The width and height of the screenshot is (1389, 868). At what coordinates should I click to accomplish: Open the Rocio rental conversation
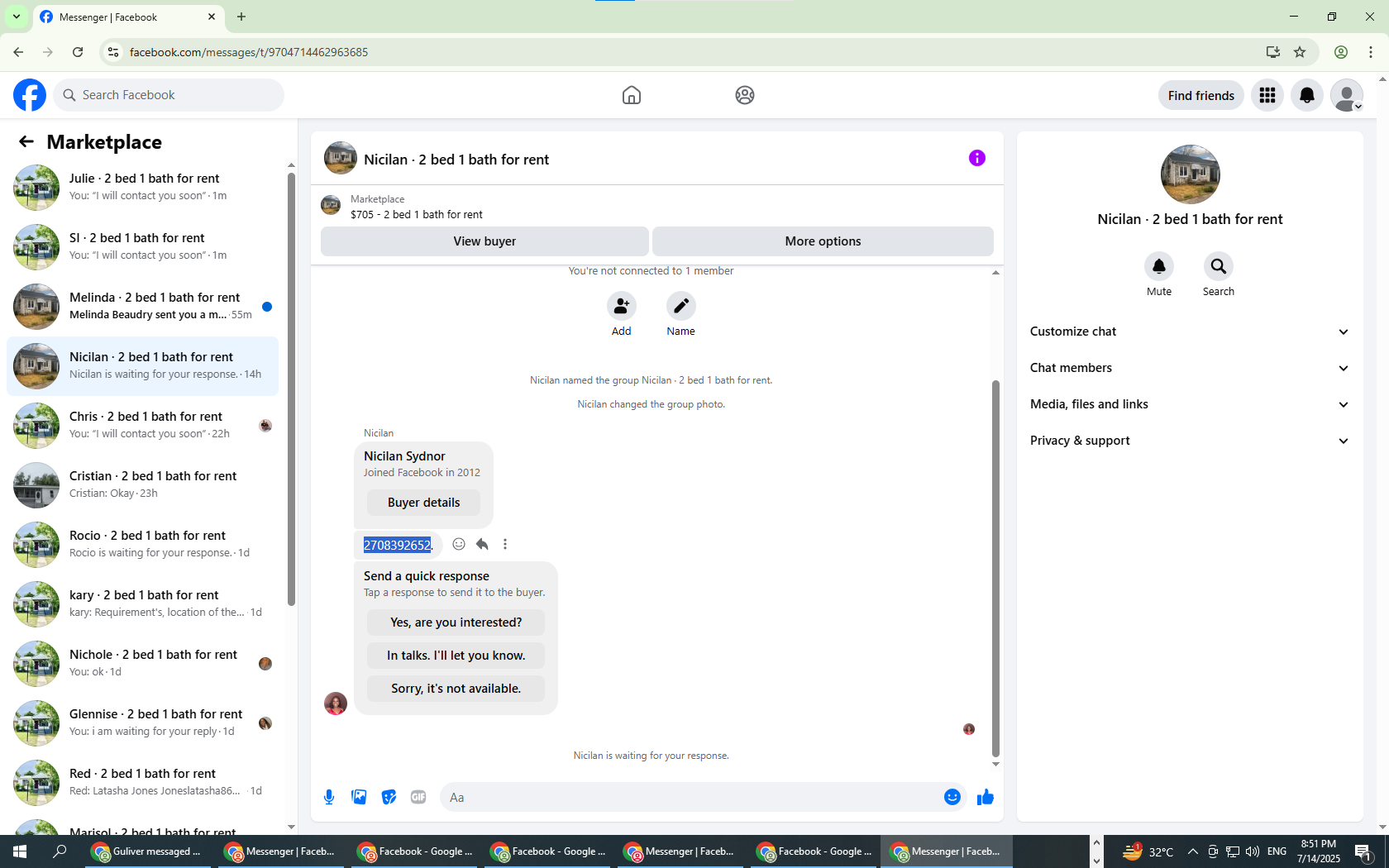coord(143,545)
